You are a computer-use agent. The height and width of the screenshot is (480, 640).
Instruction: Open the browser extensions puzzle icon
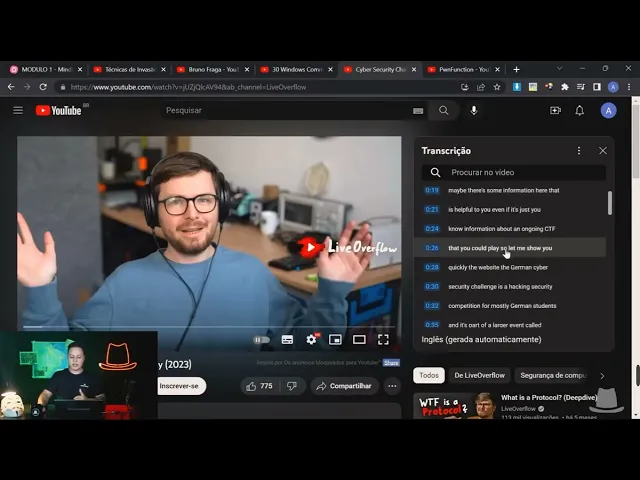tap(565, 87)
